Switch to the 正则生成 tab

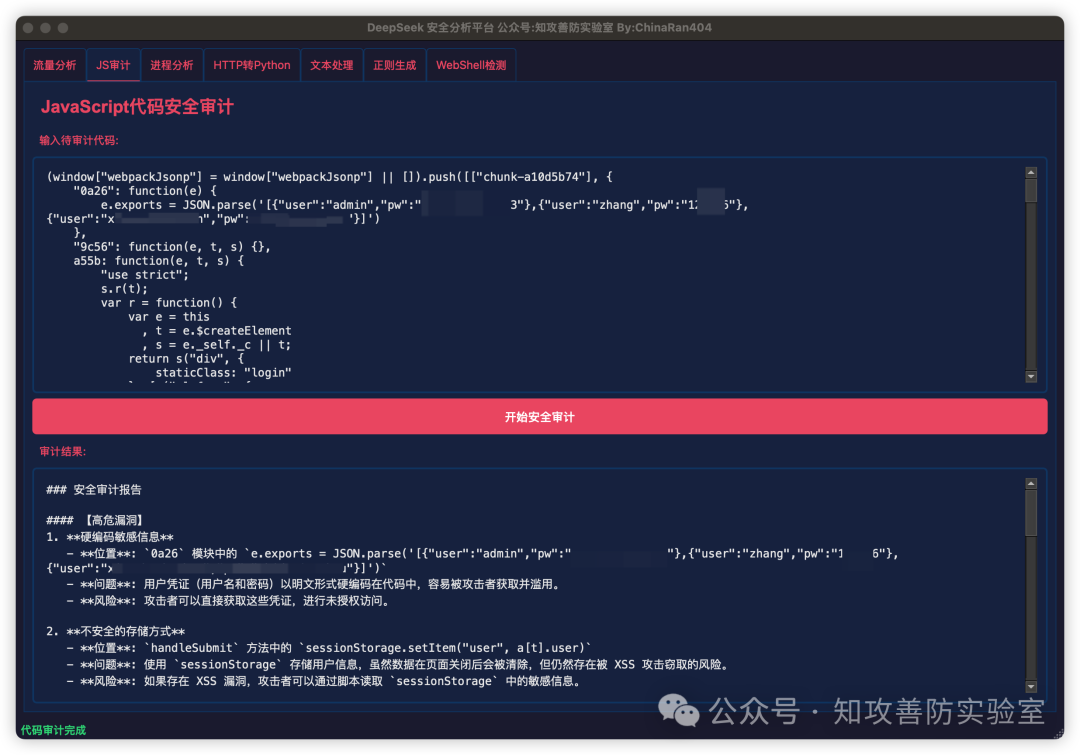pos(394,65)
